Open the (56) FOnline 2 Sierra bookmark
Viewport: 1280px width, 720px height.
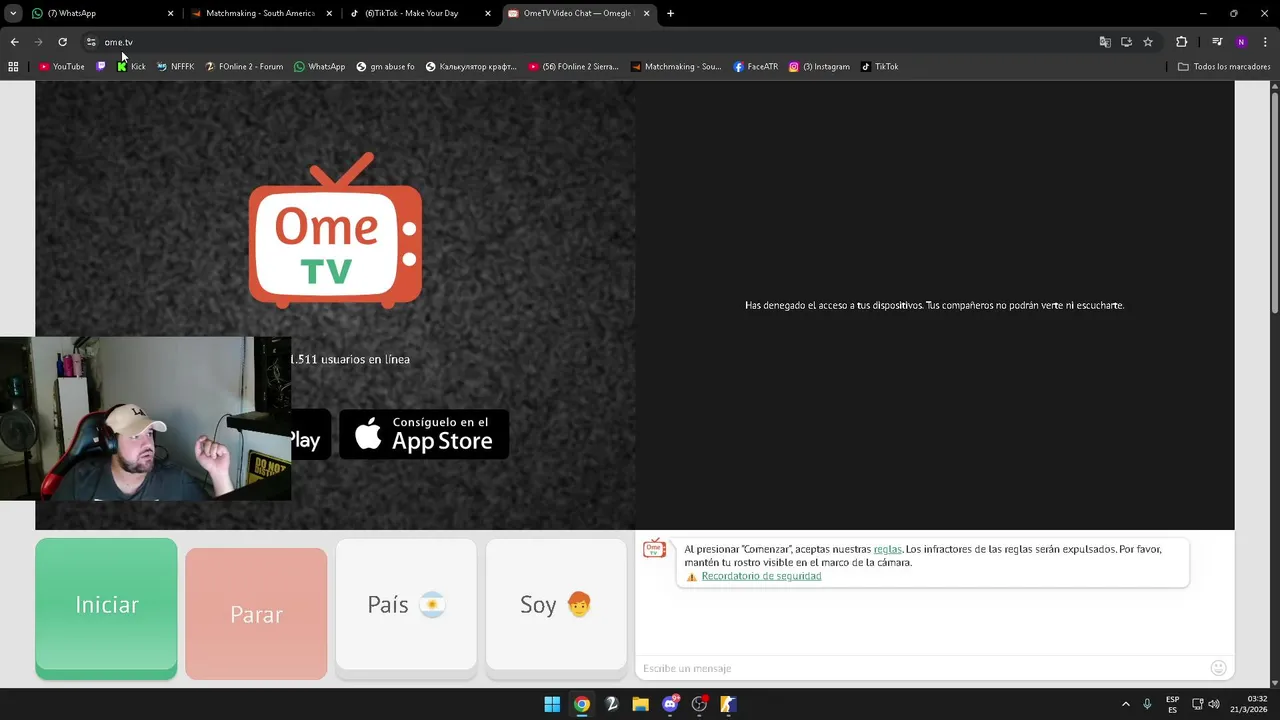click(574, 67)
